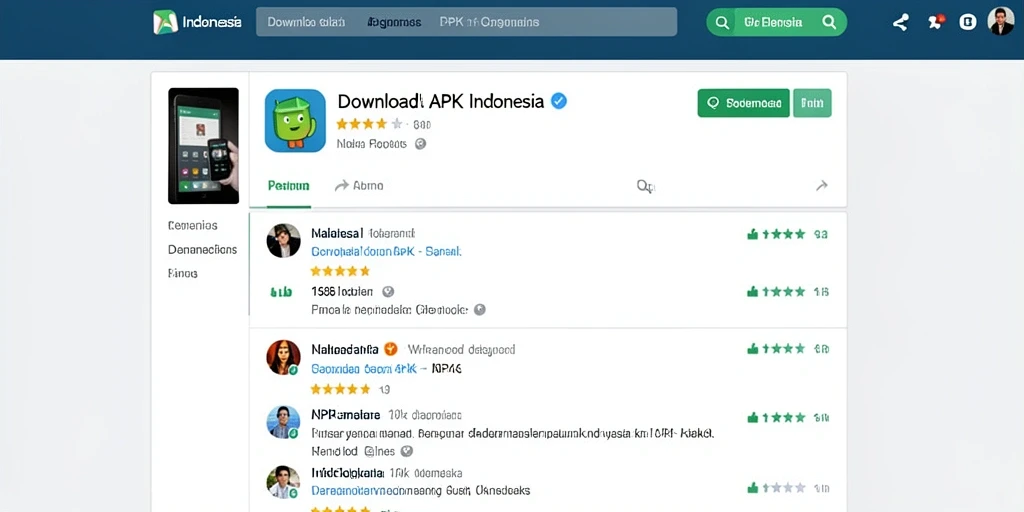Click the five-star rating under Malalesal's review

[x=340, y=271]
